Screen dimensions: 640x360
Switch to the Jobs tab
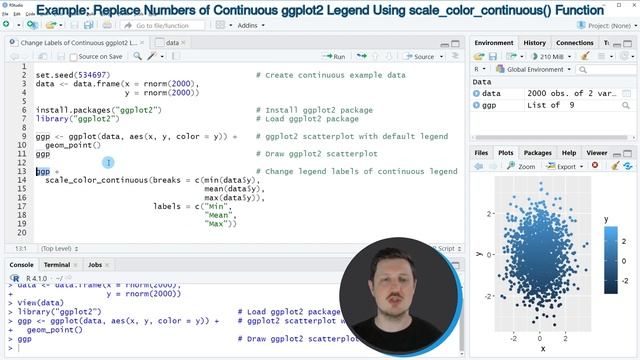pyautogui.click(x=95, y=264)
